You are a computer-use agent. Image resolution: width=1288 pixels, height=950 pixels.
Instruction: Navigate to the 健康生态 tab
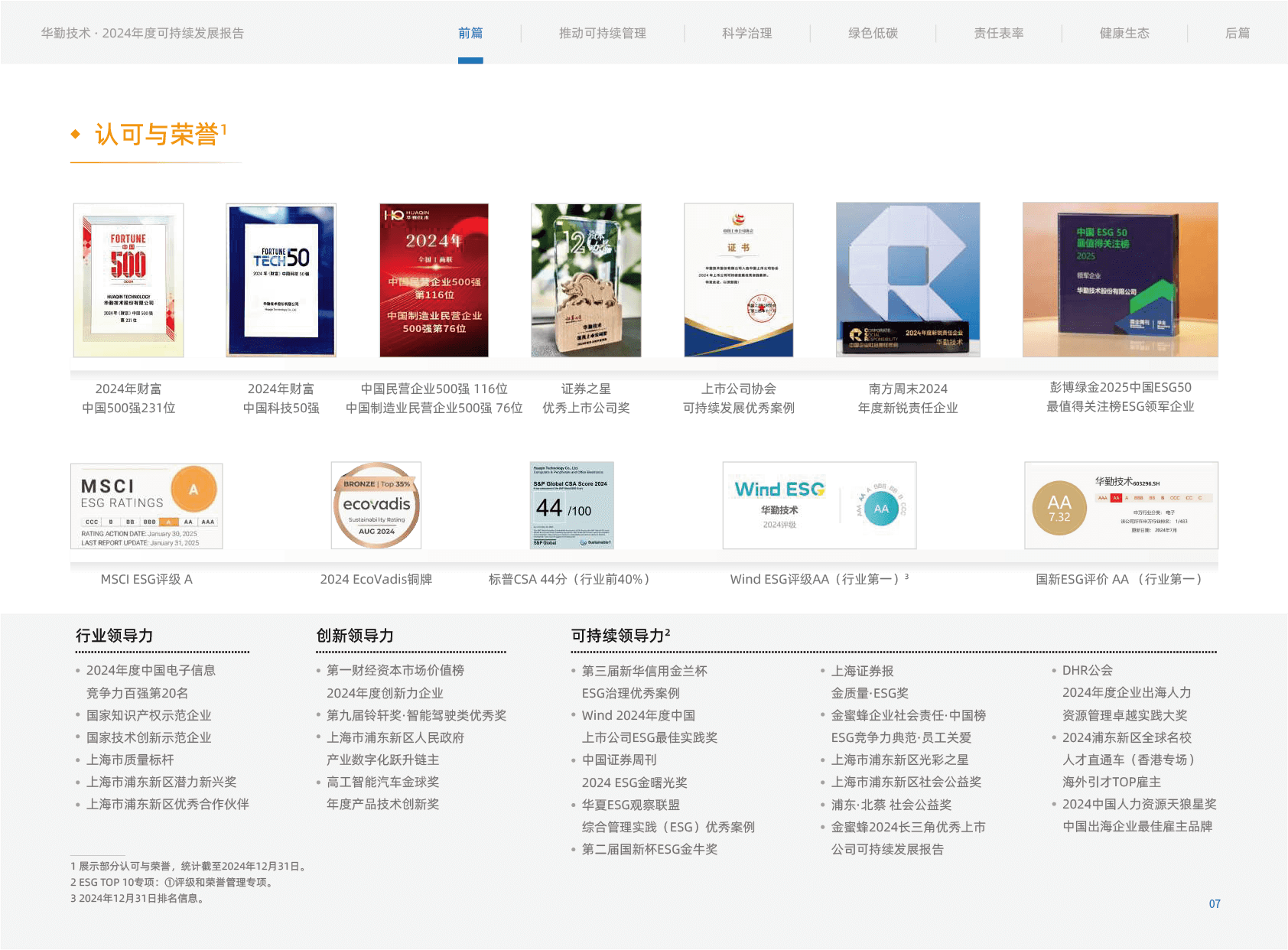coord(1124,33)
